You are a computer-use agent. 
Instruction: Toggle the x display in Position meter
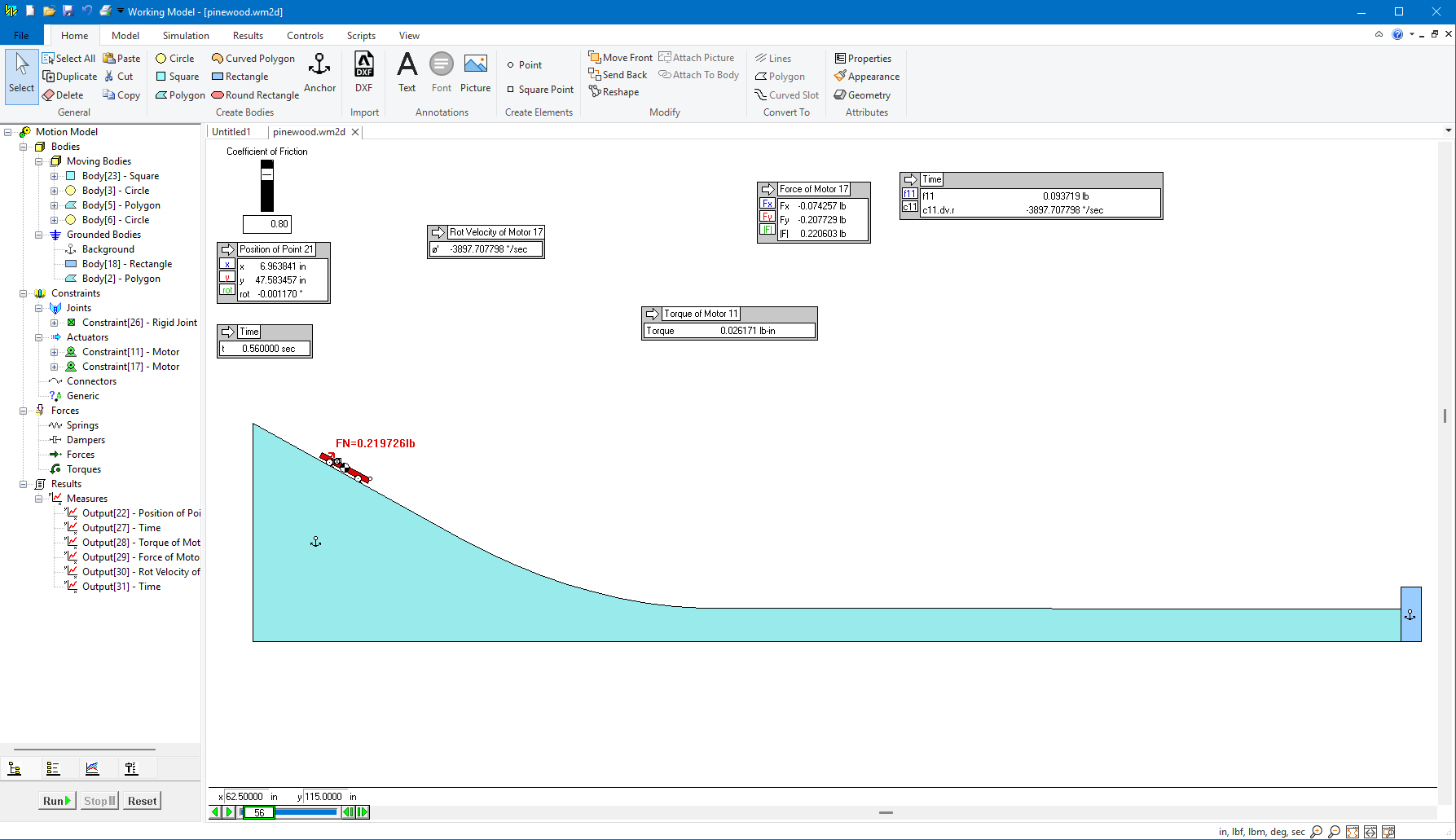click(227, 264)
